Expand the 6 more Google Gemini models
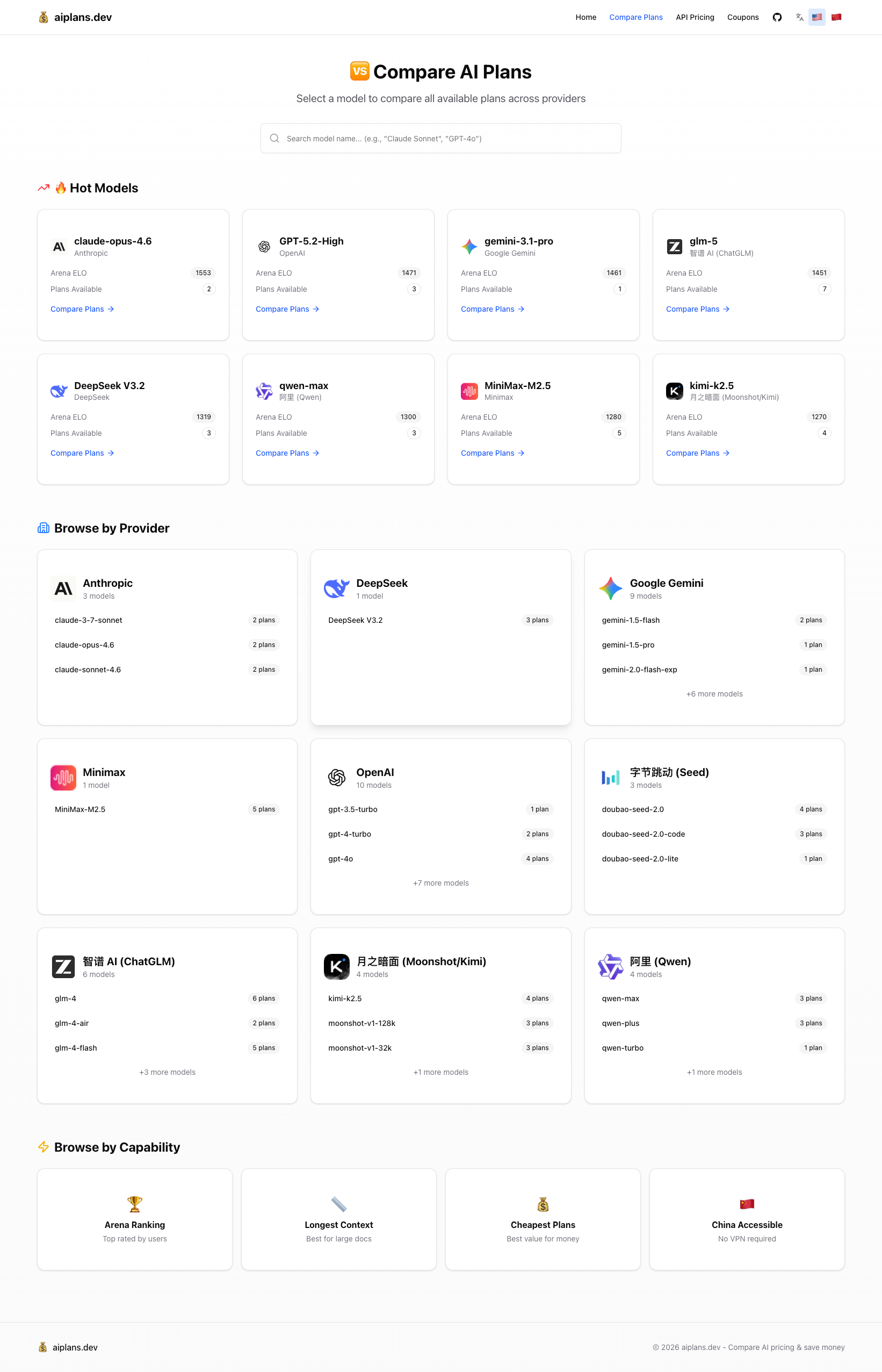Viewport: 882px width, 1372px height. click(714, 694)
